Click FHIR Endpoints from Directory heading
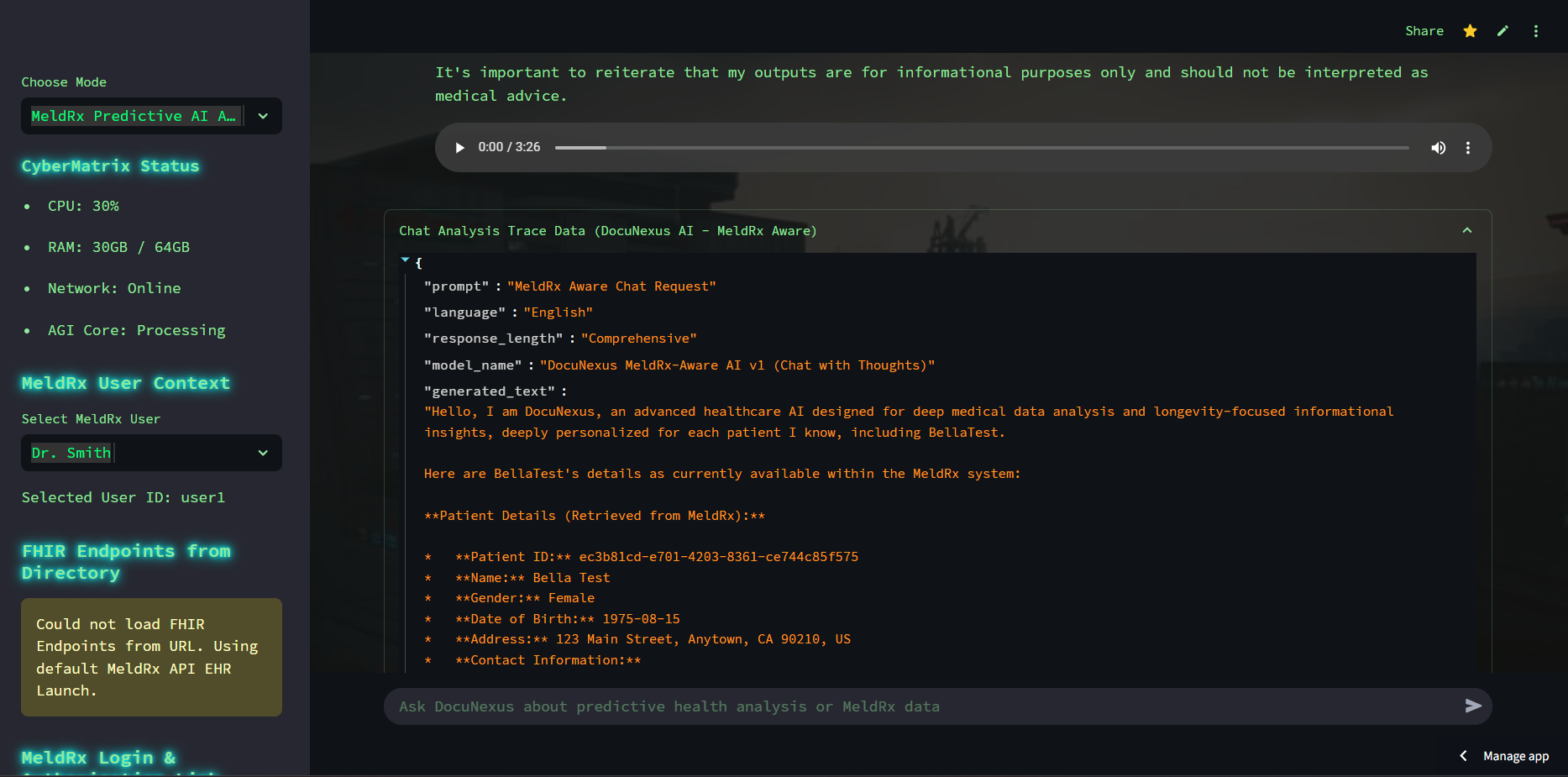Viewport: 1568px width, 777px height. pos(126,562)
